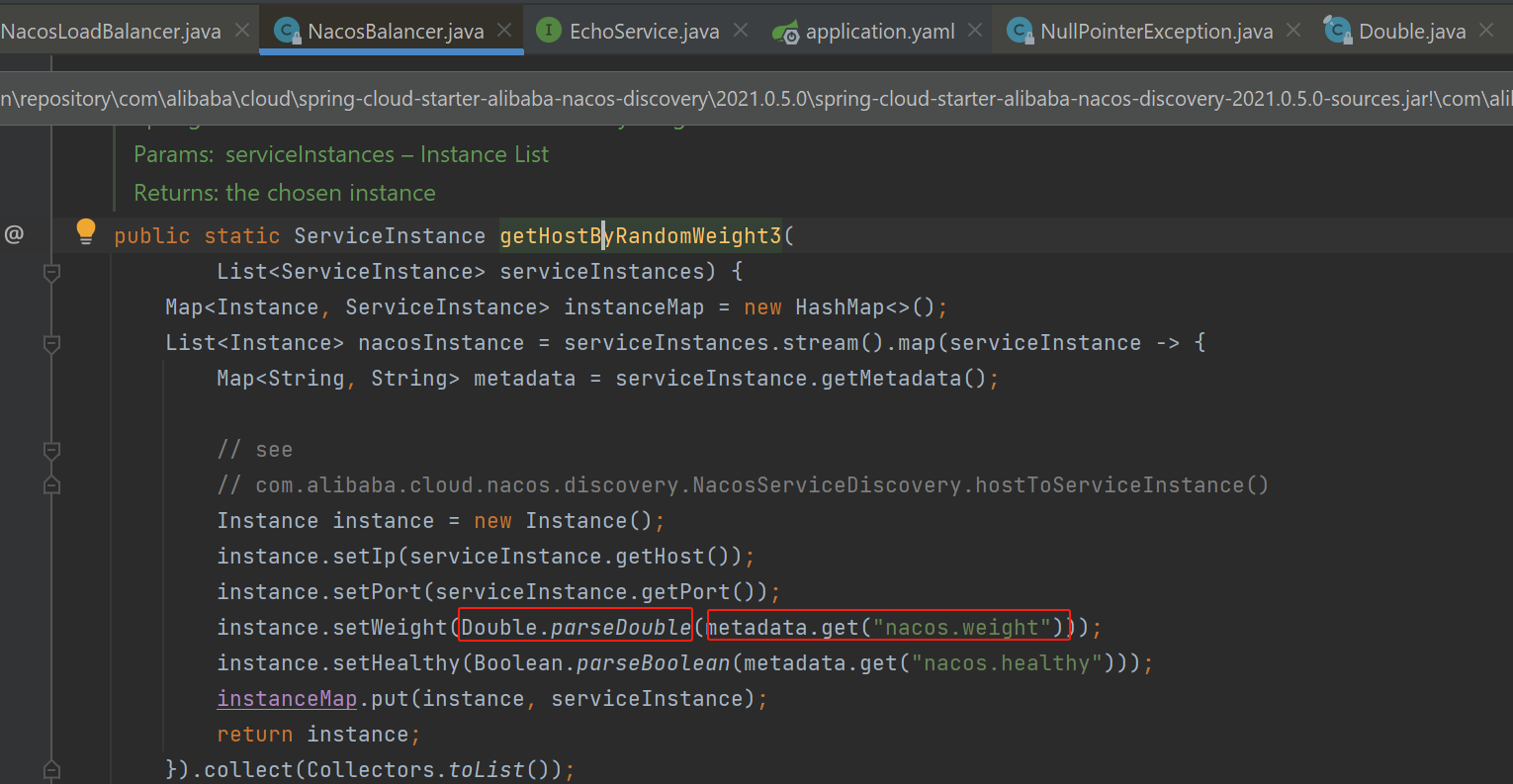Click 'Returns: the chosen instance' doc line
The image size is (1513, 784).
click(285, 193)
